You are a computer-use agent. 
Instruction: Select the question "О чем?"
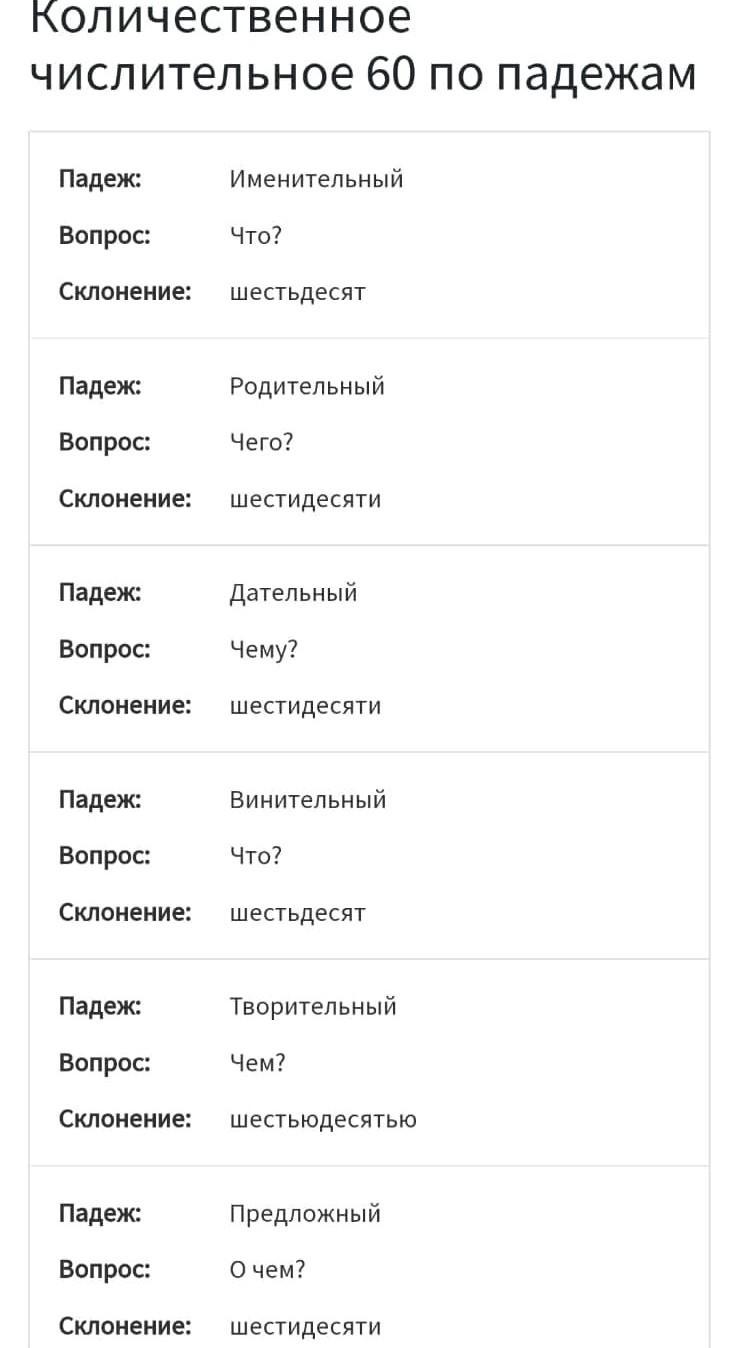tap(267, 1270)
